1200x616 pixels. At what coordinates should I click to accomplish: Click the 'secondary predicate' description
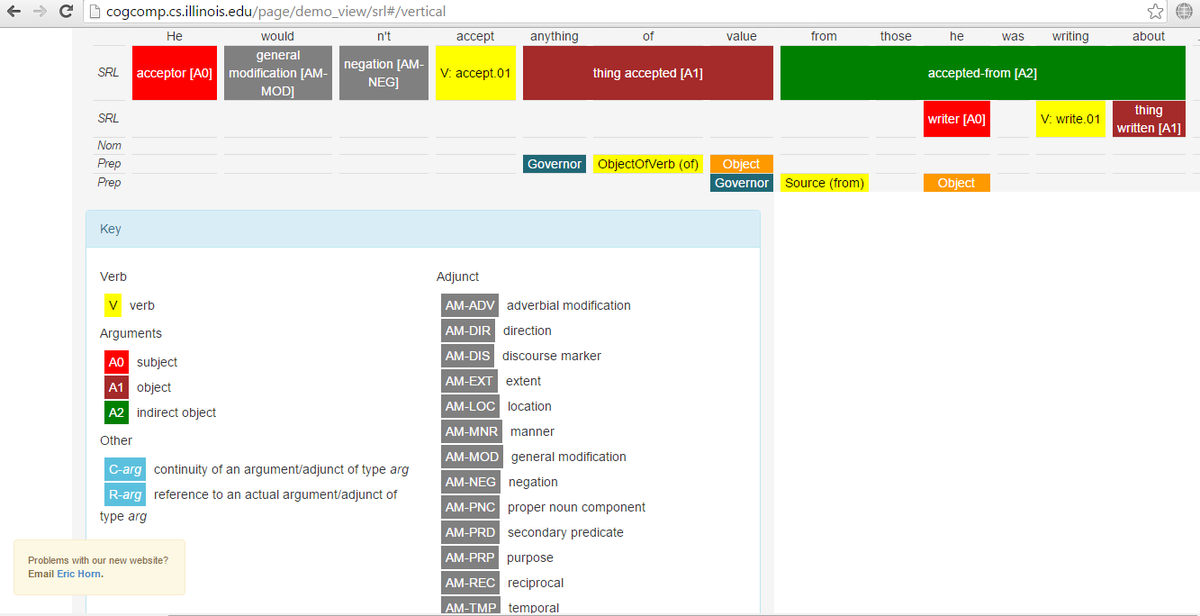coord(566,532)
